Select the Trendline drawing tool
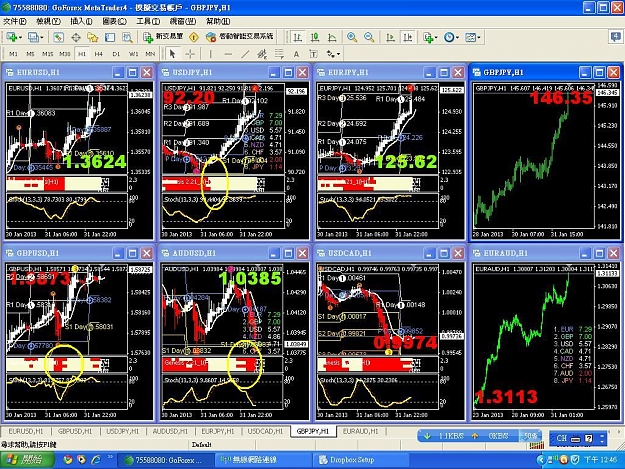This screenshot has height=469, width=625. 245,54
